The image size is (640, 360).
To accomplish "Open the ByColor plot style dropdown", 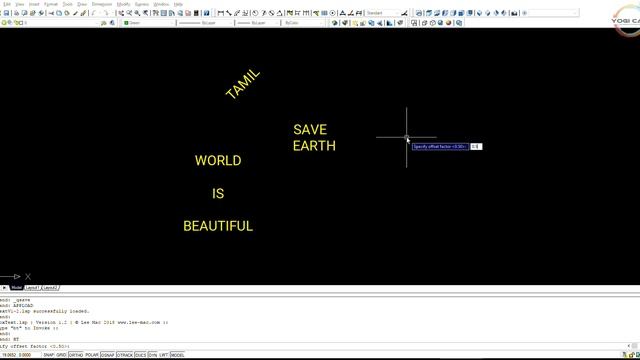I will coord(304,23).
